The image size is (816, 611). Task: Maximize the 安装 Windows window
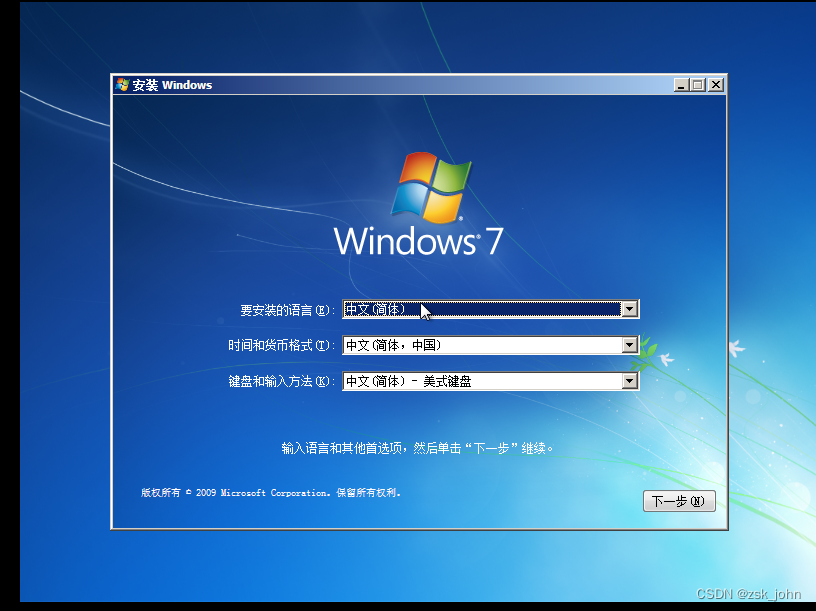(x=698, y=85)
